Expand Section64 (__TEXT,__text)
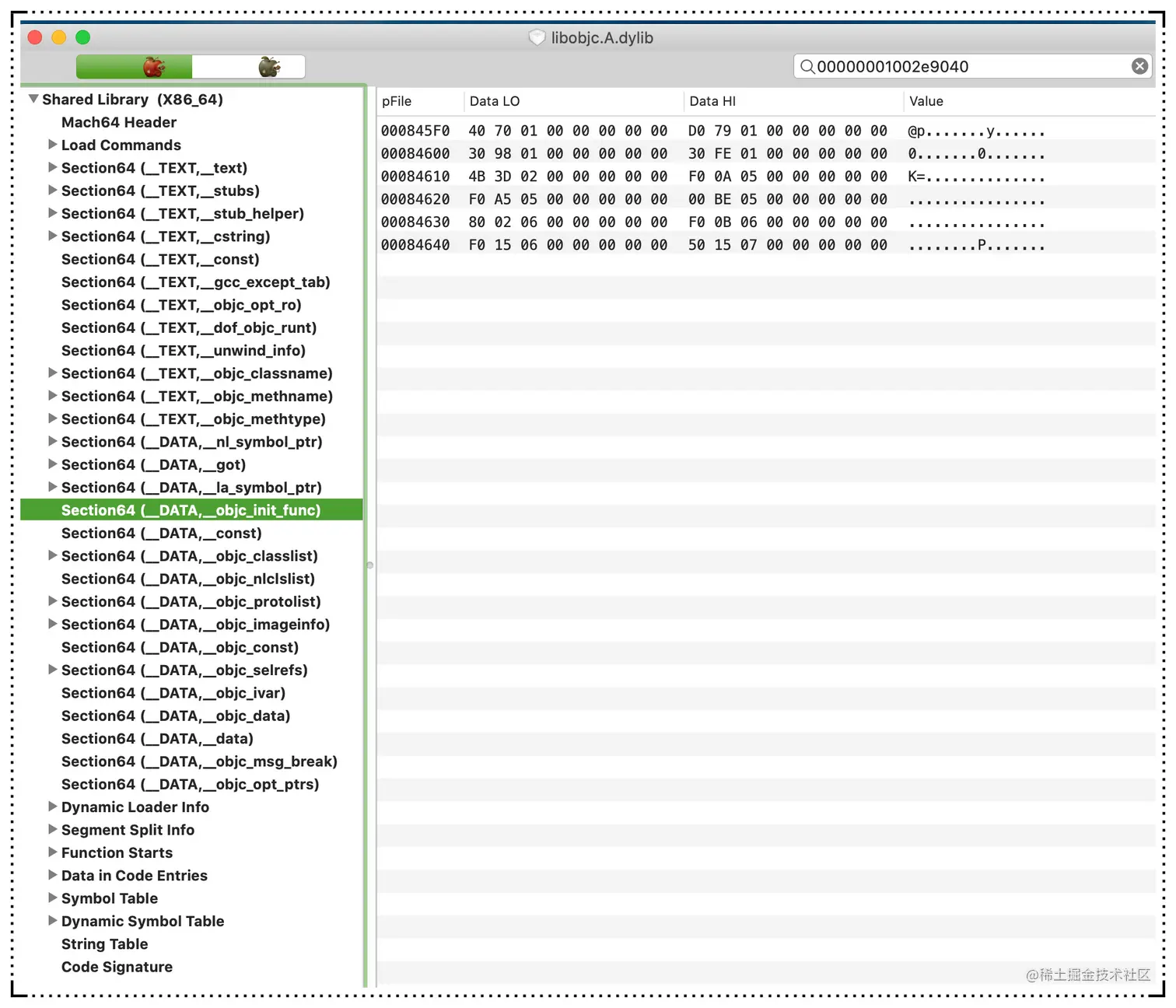Viewport: 1176px width, 1008px height. (52, 167)
